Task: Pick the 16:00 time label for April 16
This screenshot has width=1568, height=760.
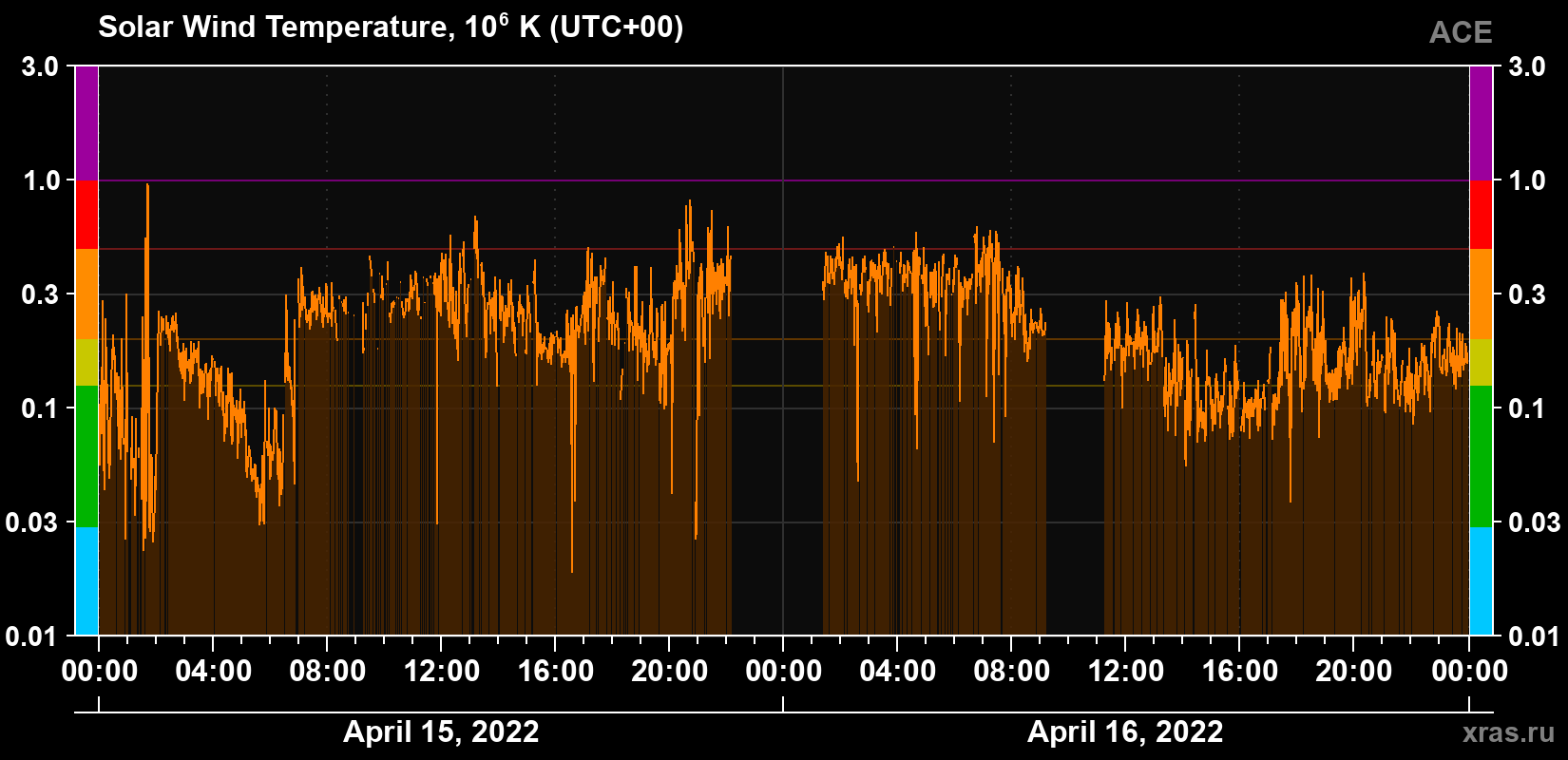Action: [x=1240, y=672]
